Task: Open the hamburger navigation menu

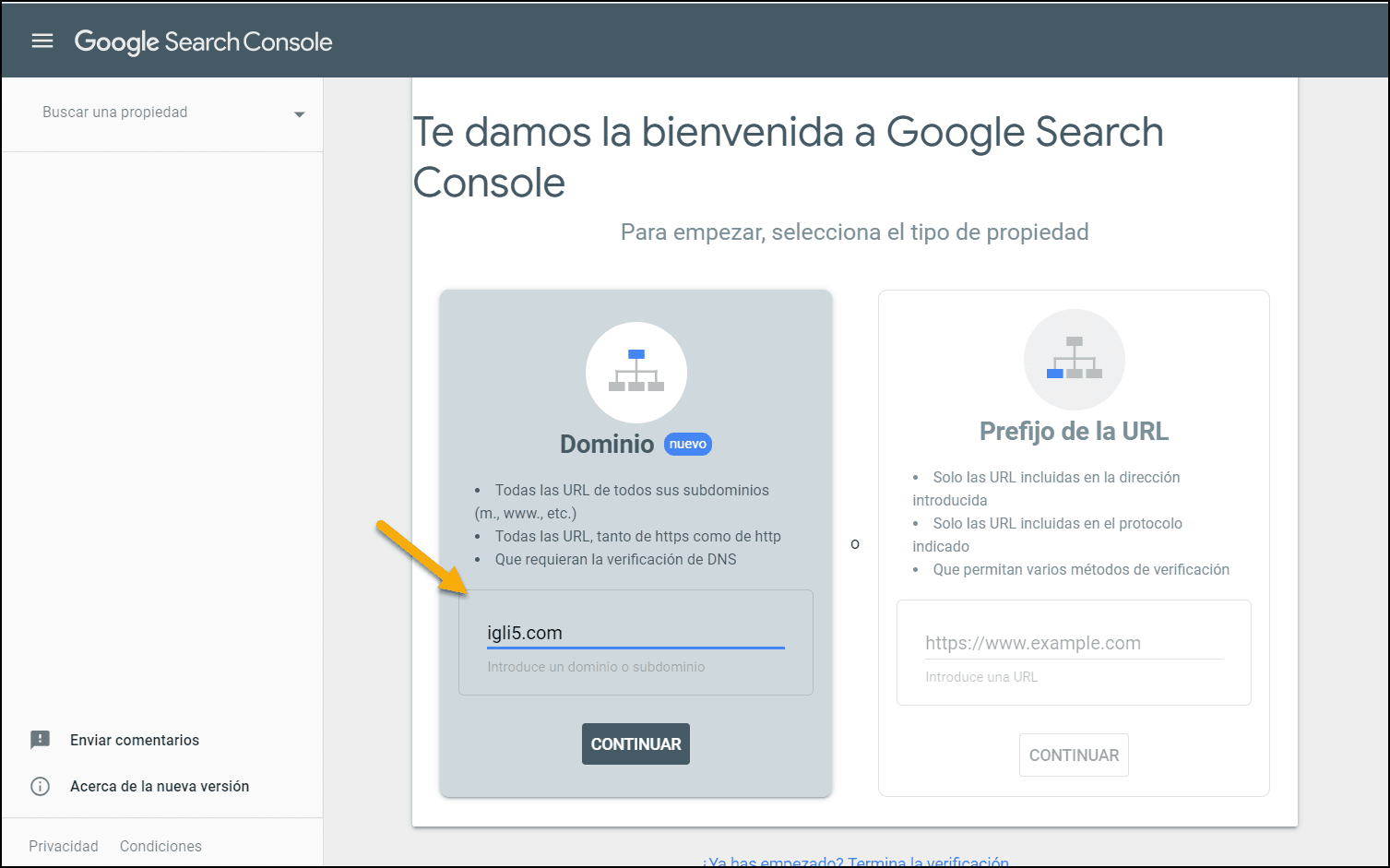Action: (x=42, y=41)
